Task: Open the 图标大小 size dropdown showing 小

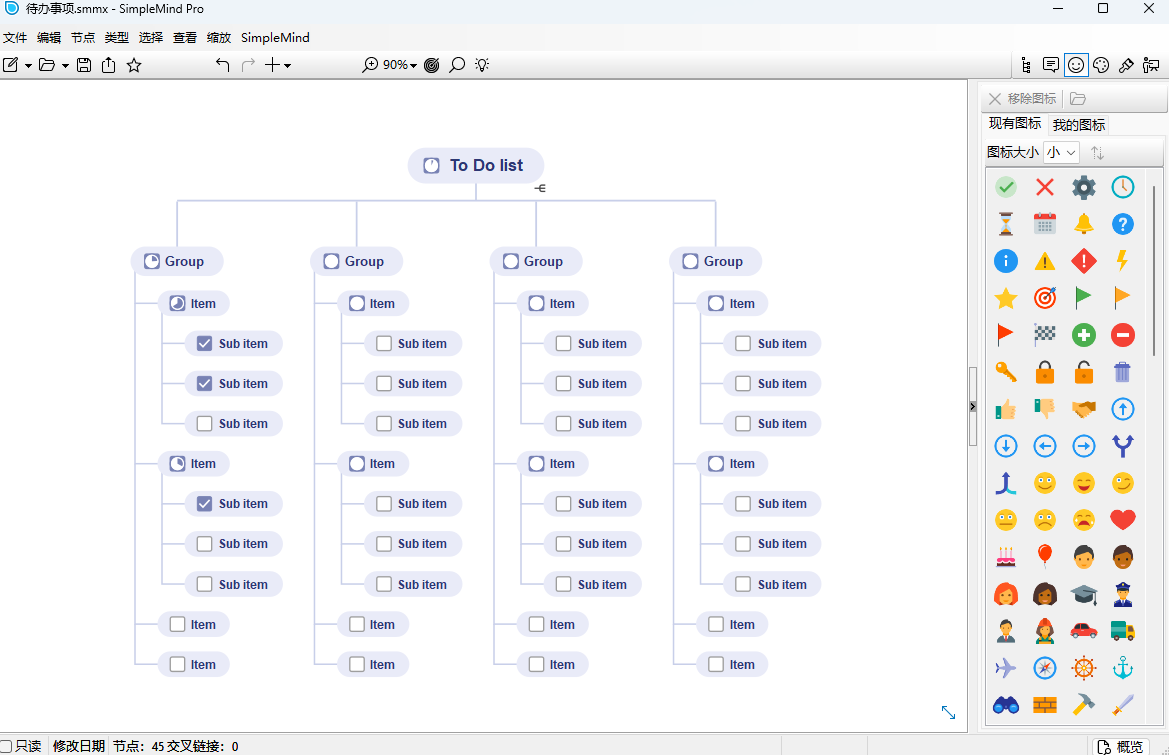Action: click(x=1061, y=152)
